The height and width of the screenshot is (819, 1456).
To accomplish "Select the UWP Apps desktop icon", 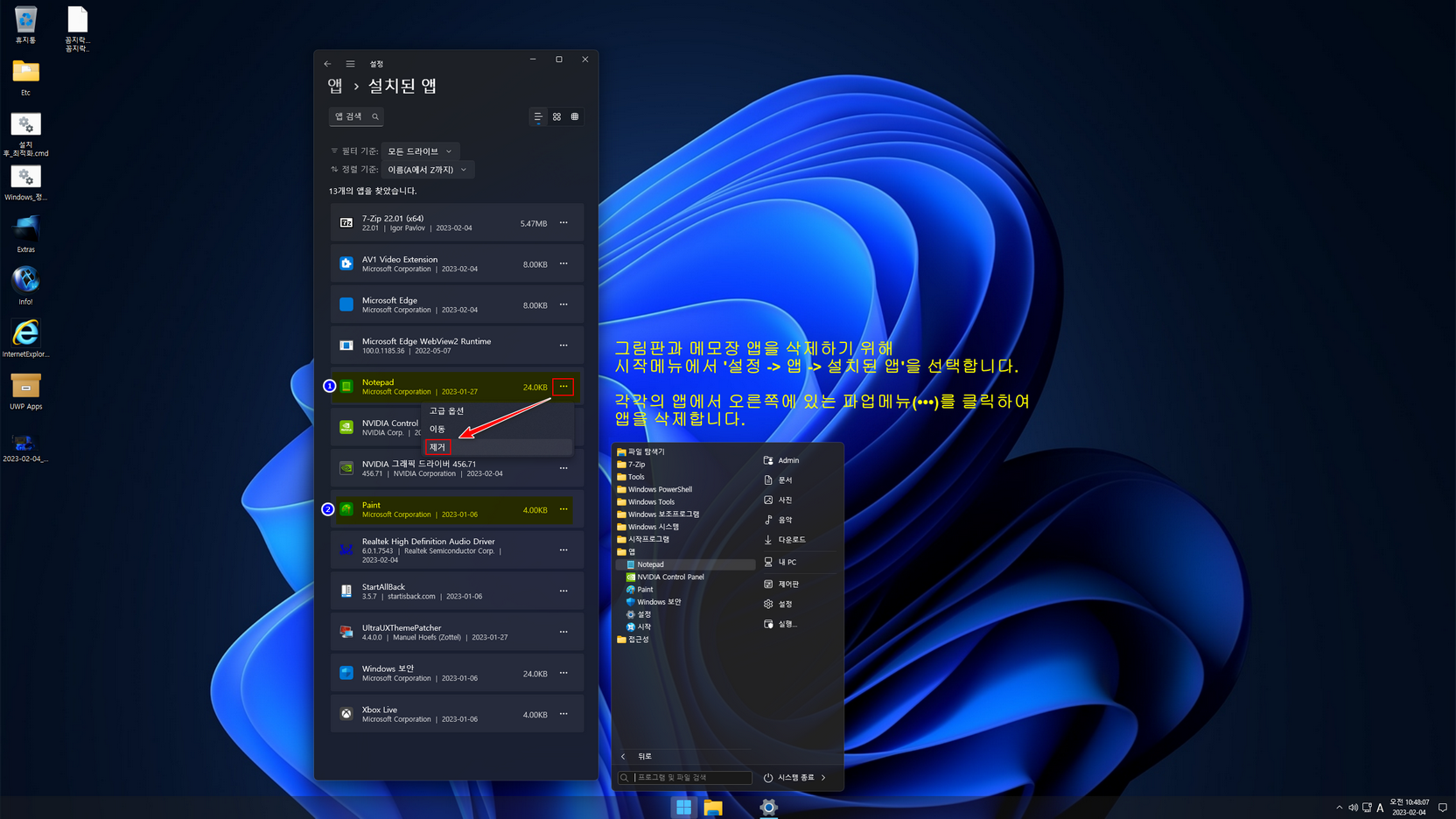I will coord(25,391).
